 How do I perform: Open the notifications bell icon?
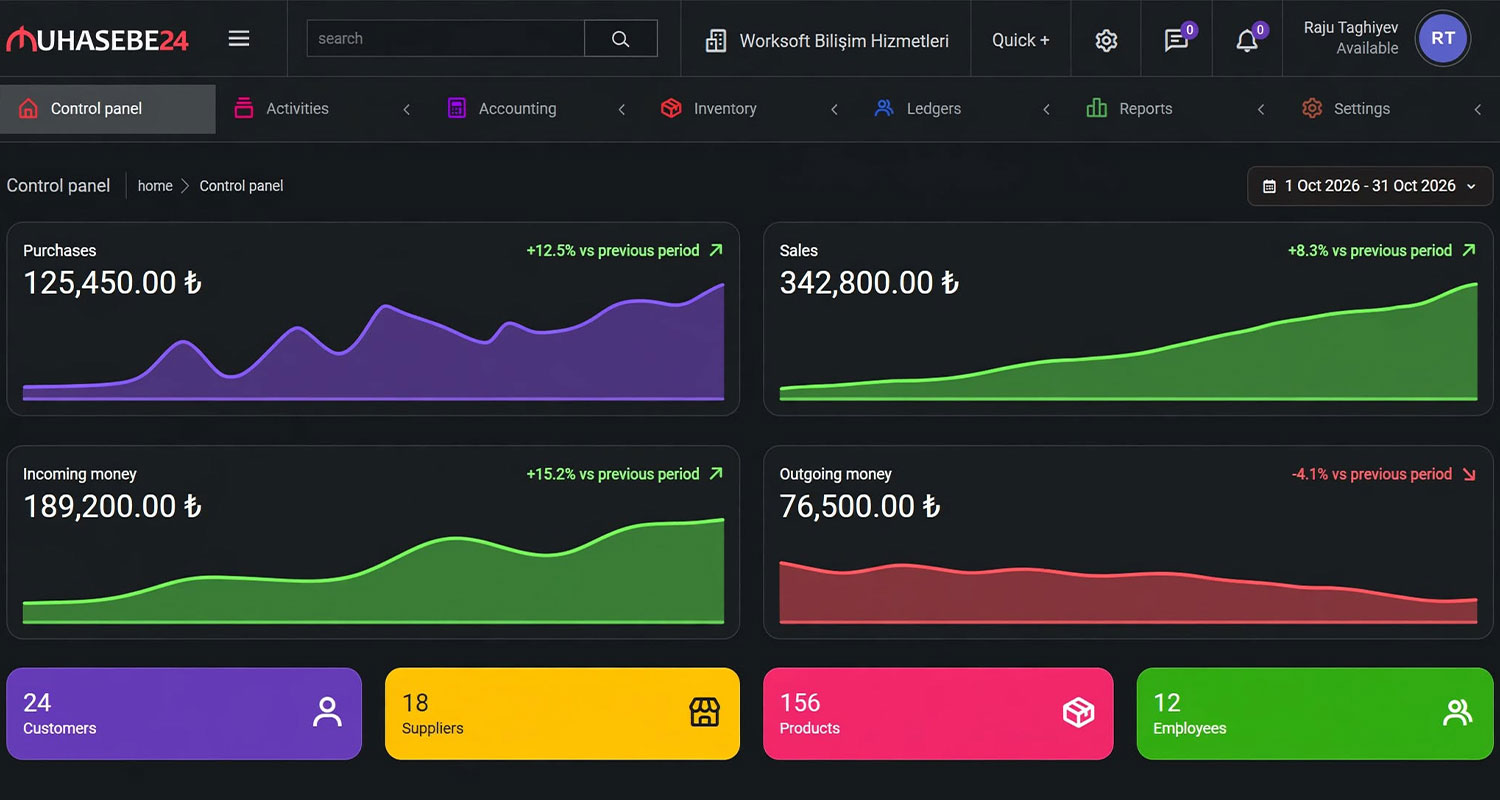(x=1247, y=40)
